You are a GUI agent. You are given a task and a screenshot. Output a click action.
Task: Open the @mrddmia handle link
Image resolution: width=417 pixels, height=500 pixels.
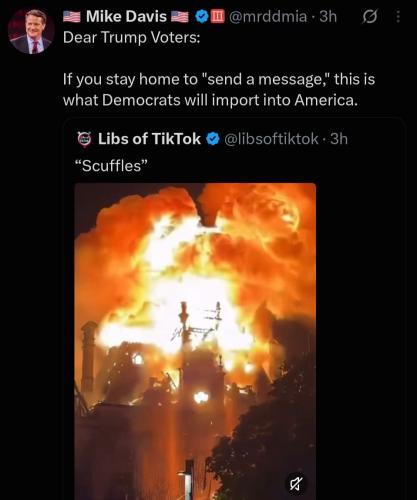[268, 16]
